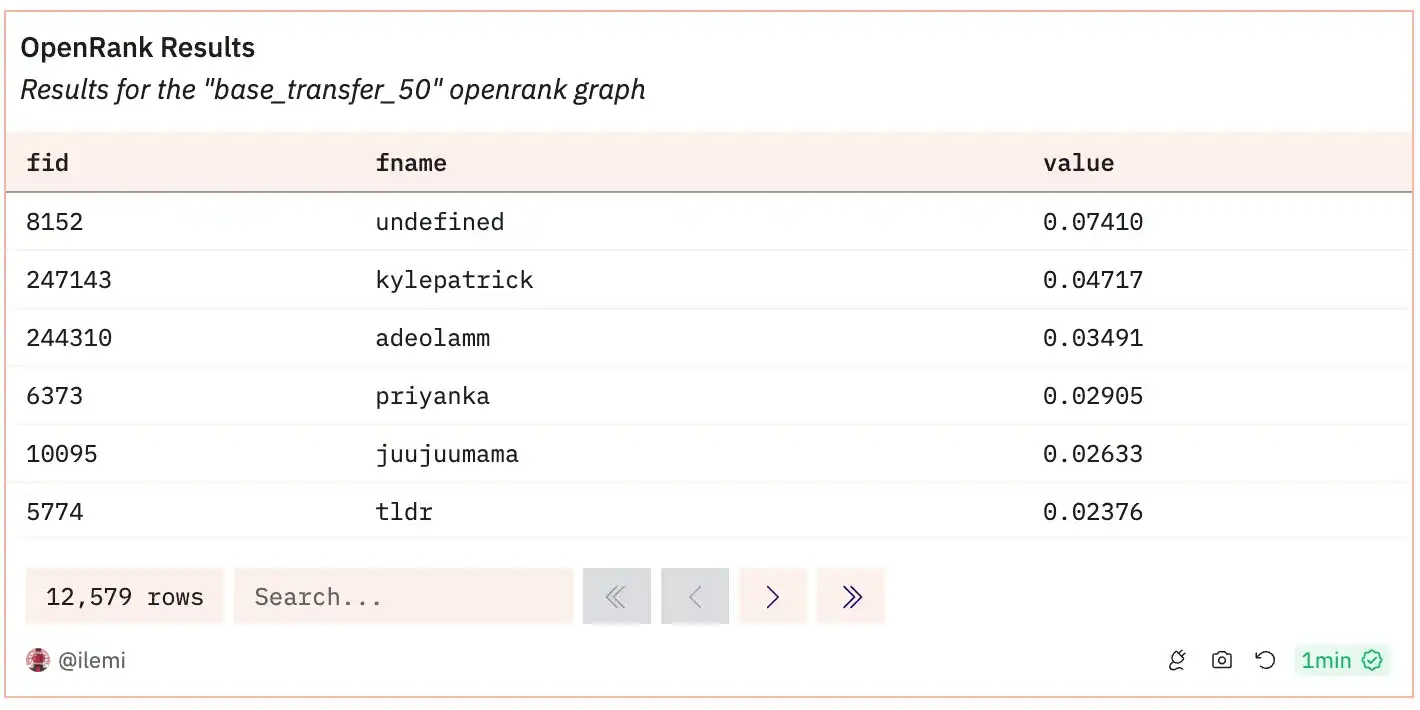Go to the next results page
Viewport: 1420px width, 710px height.
[x=772, y=597]
